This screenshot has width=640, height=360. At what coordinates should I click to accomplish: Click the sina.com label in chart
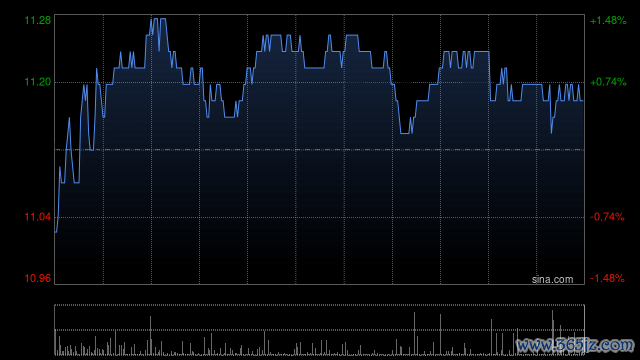tap(552, 279)
